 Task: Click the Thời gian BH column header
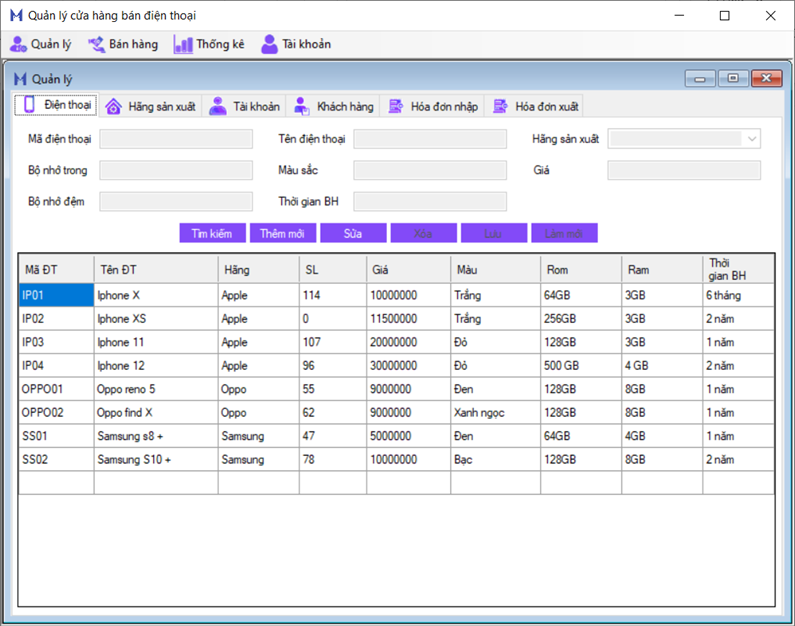pos(738,270)
